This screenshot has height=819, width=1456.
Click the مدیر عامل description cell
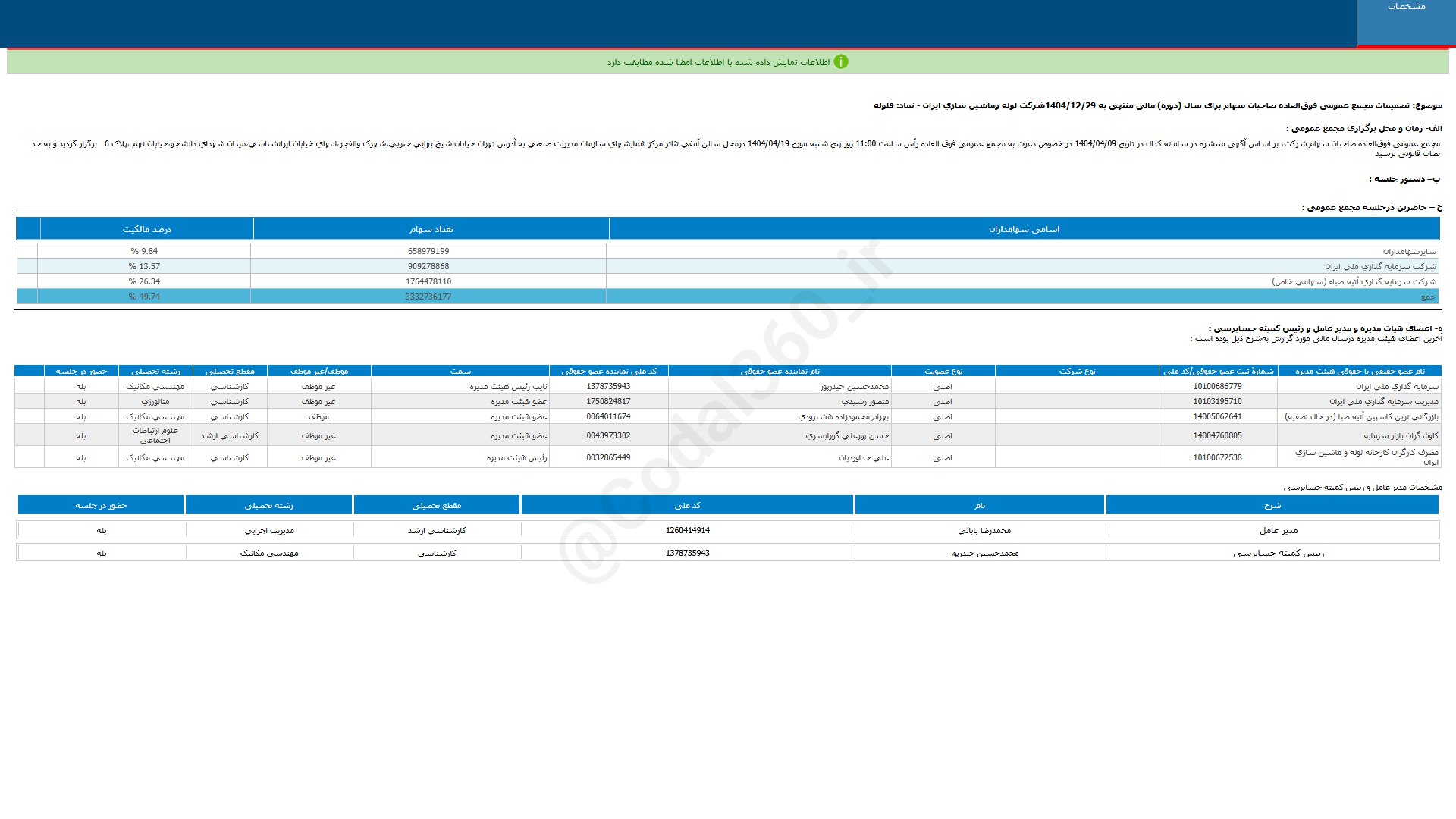coord(1279,530)
